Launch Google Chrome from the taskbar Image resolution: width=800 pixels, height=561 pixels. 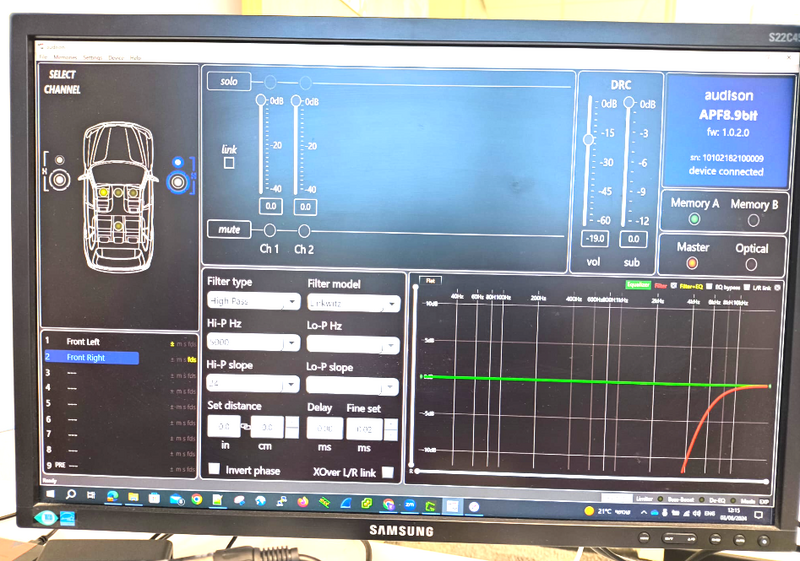click(197, 499)
